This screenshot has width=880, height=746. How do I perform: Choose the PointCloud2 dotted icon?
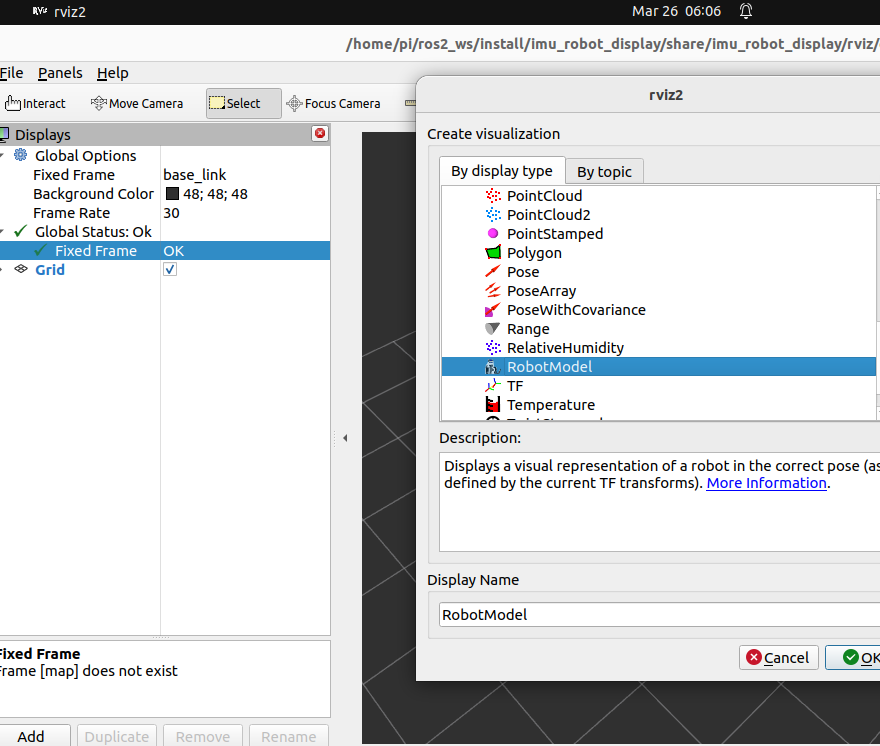(x=493, y=214)
